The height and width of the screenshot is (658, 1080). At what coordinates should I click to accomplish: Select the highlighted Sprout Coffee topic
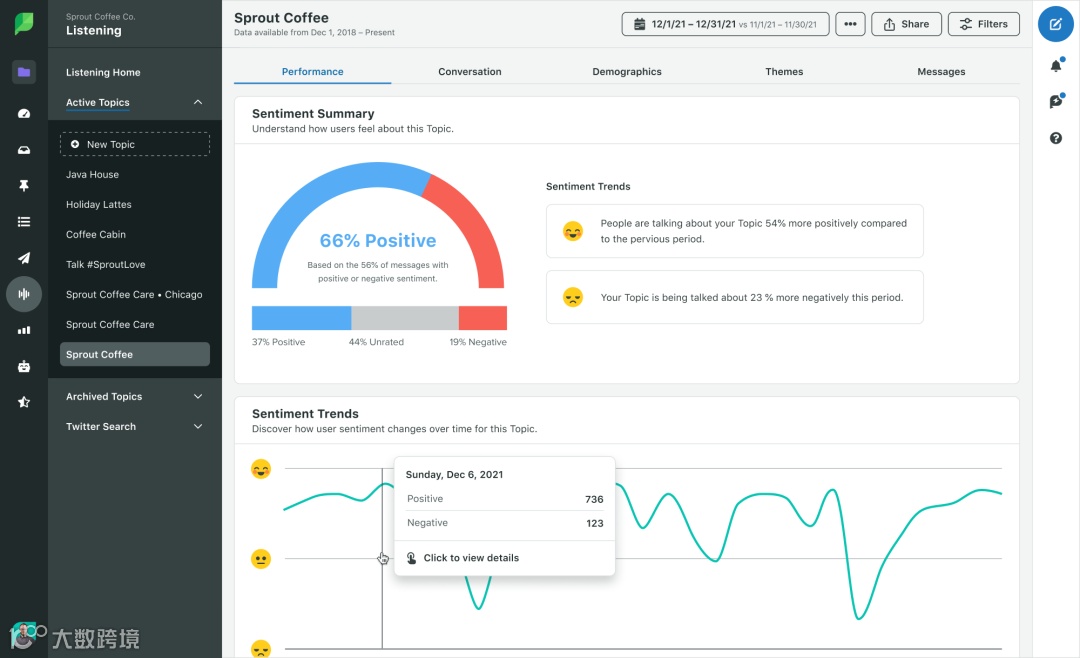tap(135, 354)
